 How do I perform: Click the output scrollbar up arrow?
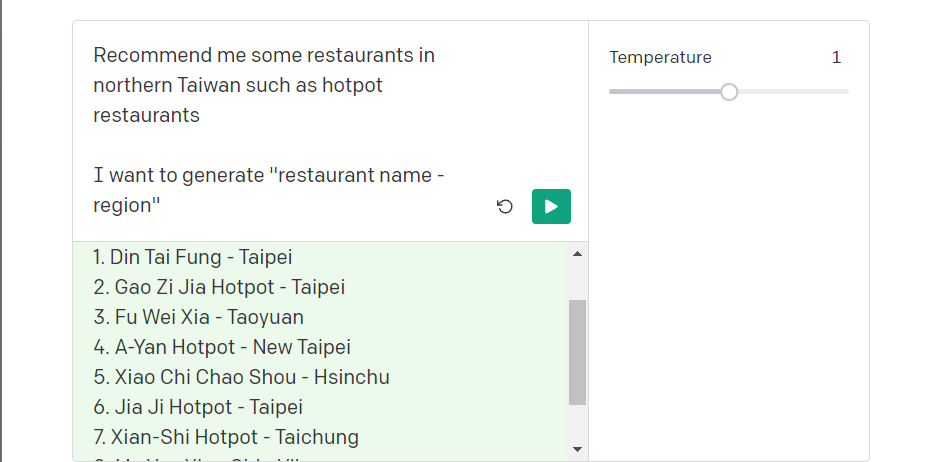[577, 254]
